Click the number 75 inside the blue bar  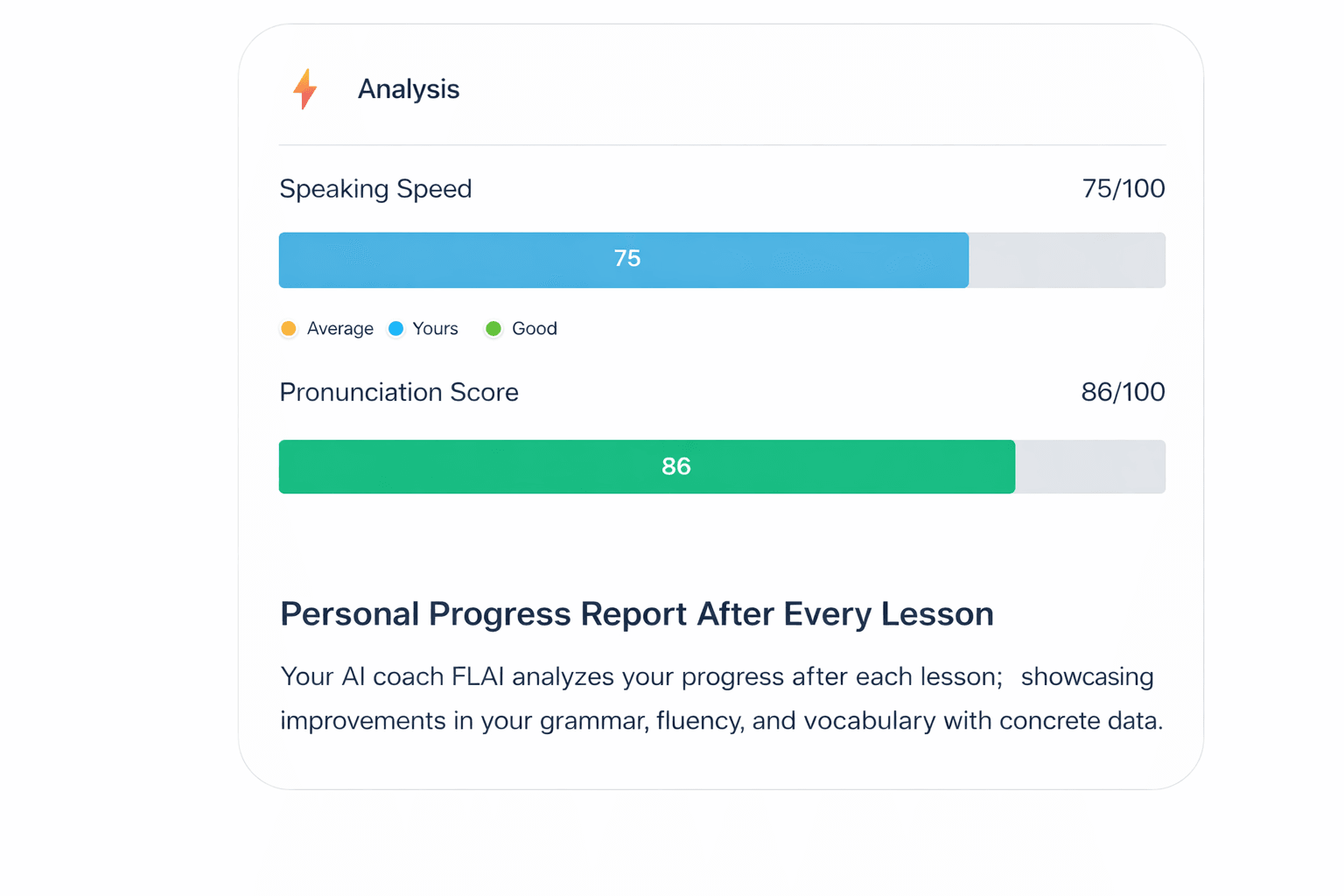(627, 259)
